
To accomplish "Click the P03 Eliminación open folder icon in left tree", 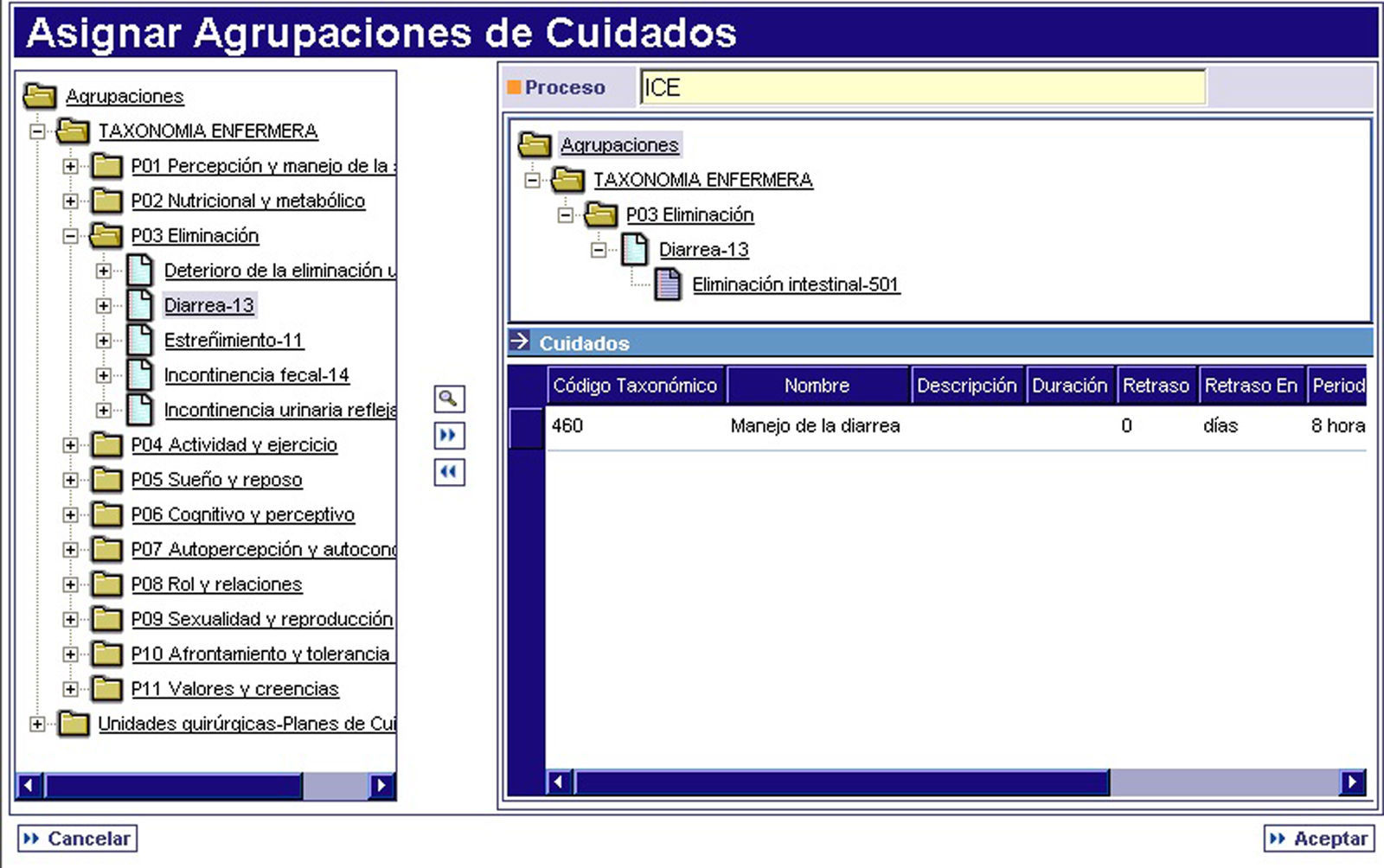I will tap(106, 235).
